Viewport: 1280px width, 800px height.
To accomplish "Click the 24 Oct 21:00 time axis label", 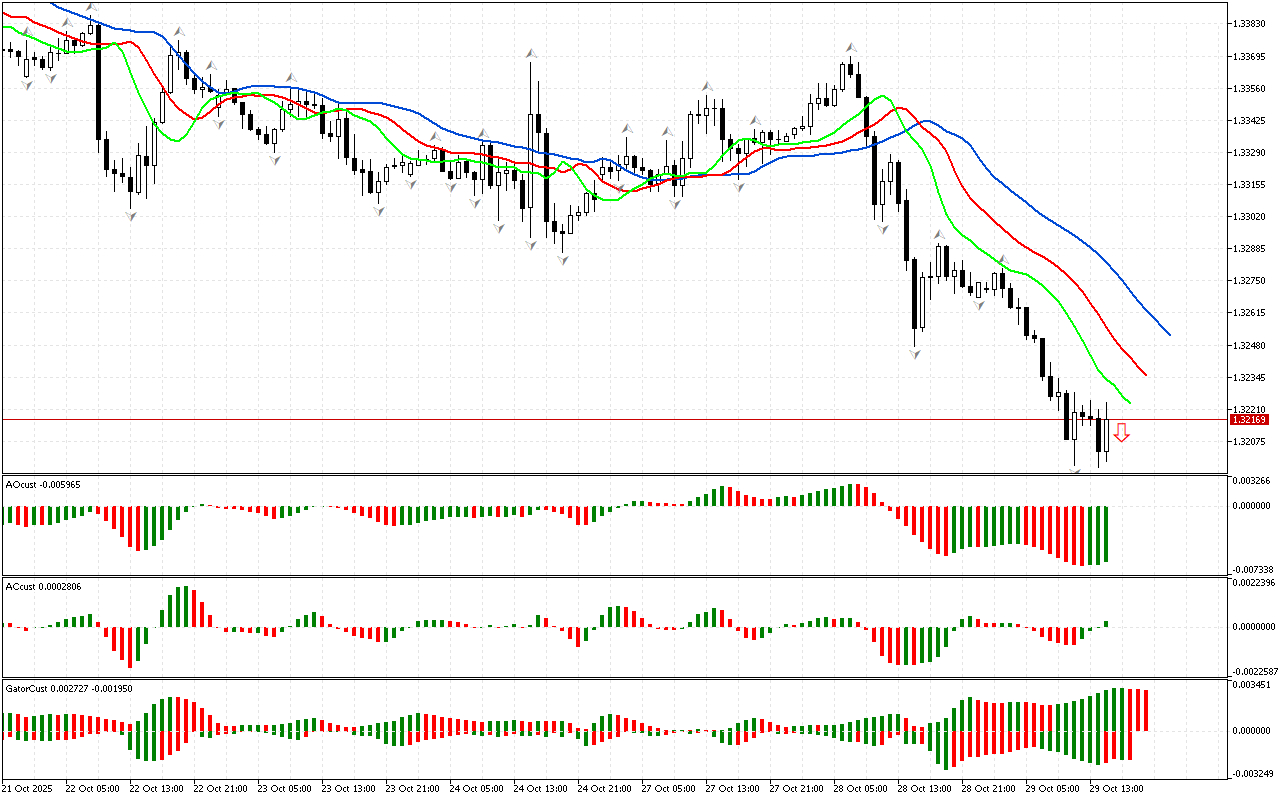I will pos(604,788).
